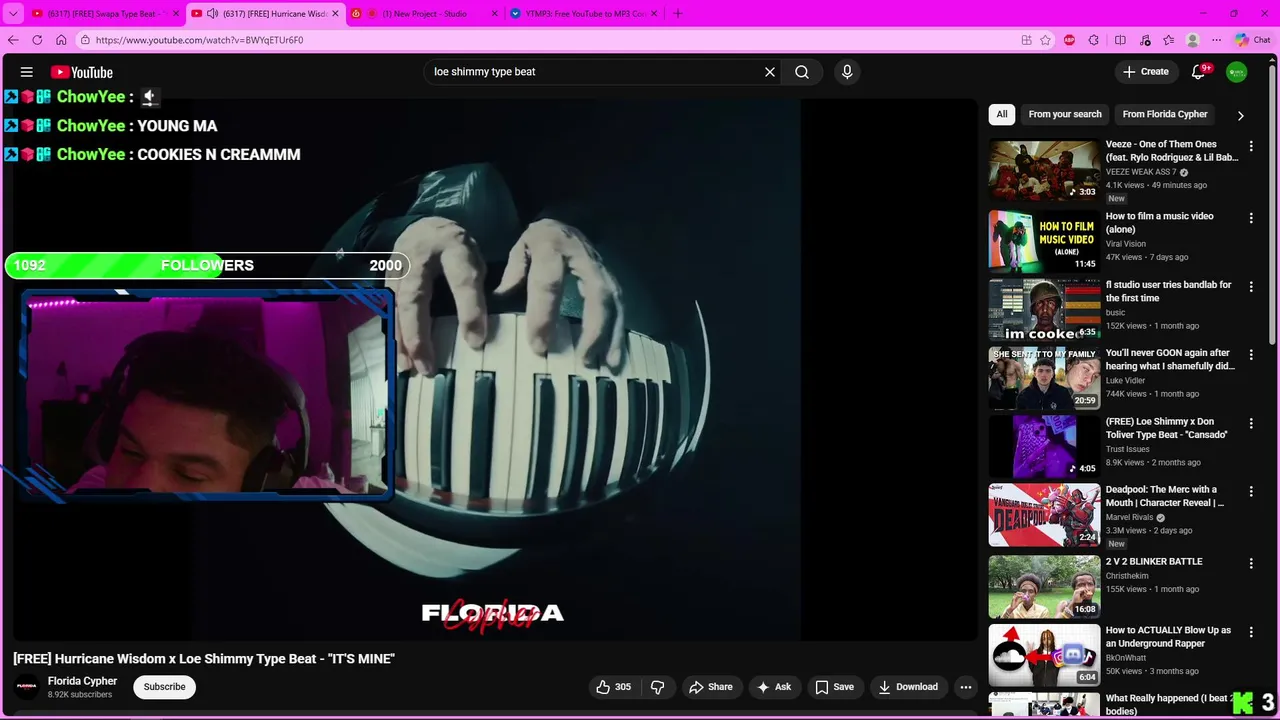This screenshot has width=1280, height=720.
Task: Open the browser settings and more menu
Action: 1217,40
